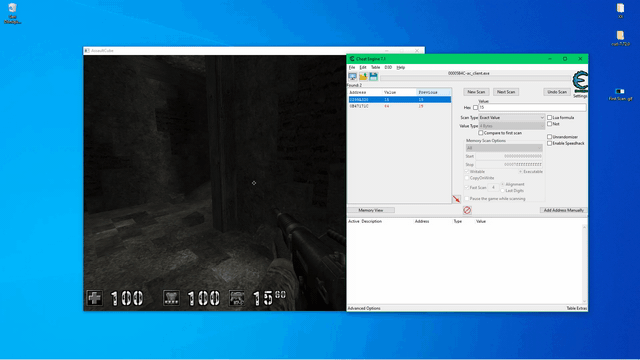Click the Start address field

(509, 156)
